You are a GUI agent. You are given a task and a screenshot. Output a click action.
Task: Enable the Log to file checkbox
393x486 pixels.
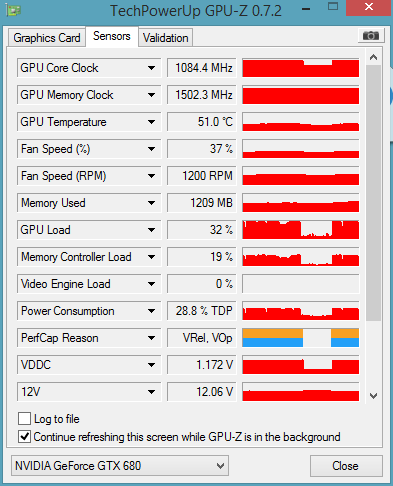point(24,419)
